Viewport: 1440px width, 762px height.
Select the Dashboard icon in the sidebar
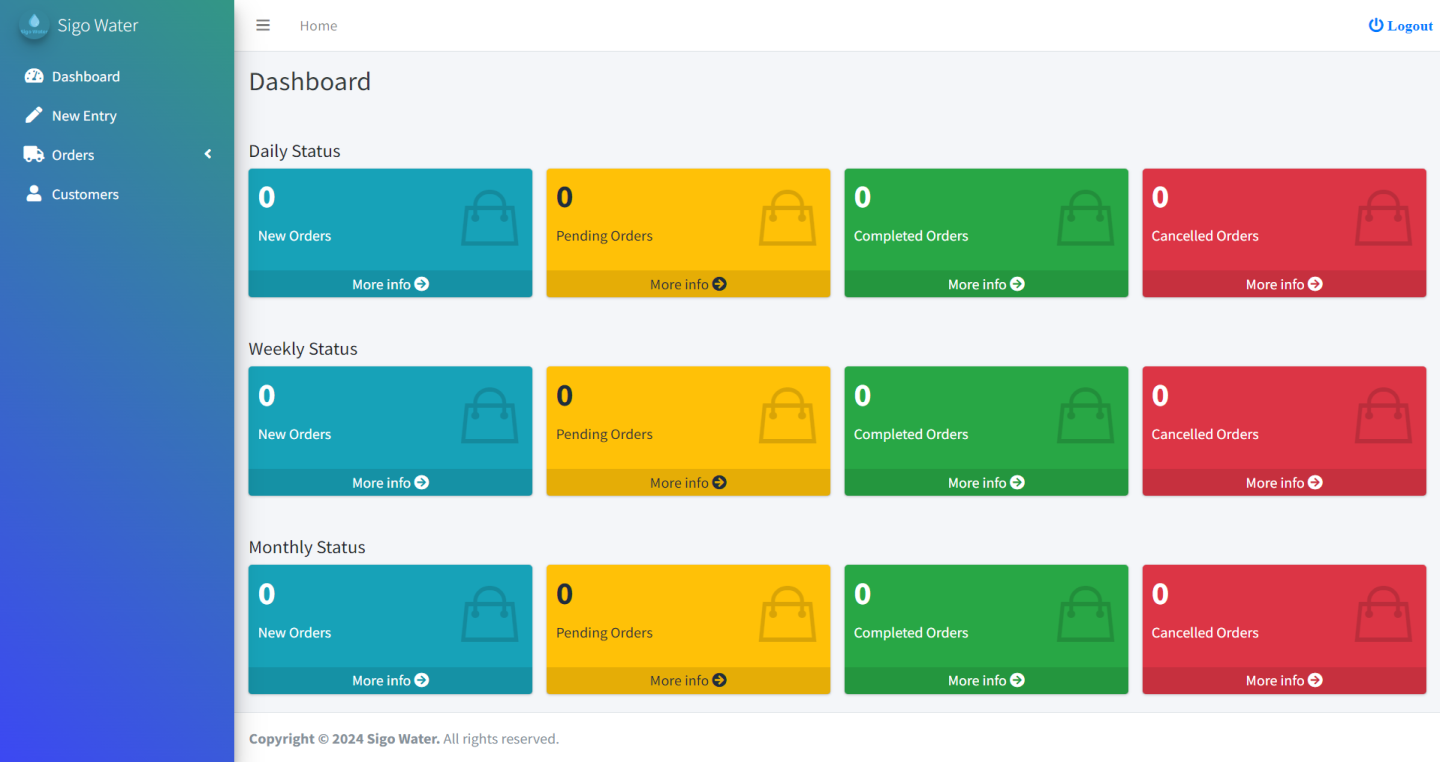pos(34,76)
